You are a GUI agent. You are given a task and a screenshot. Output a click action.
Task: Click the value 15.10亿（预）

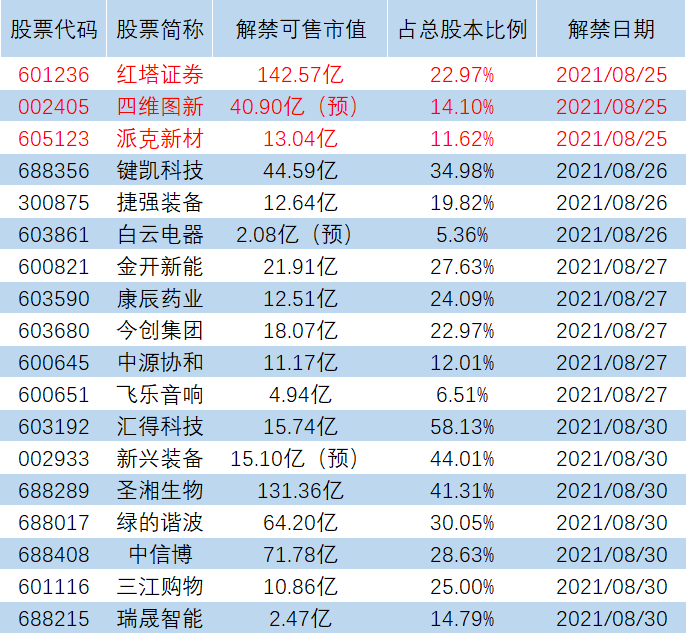(x=294, y=459)
